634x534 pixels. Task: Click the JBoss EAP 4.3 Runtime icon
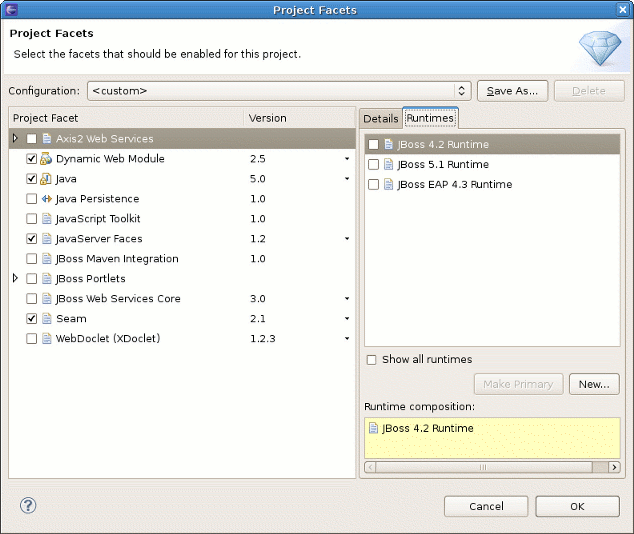point(389,184)
